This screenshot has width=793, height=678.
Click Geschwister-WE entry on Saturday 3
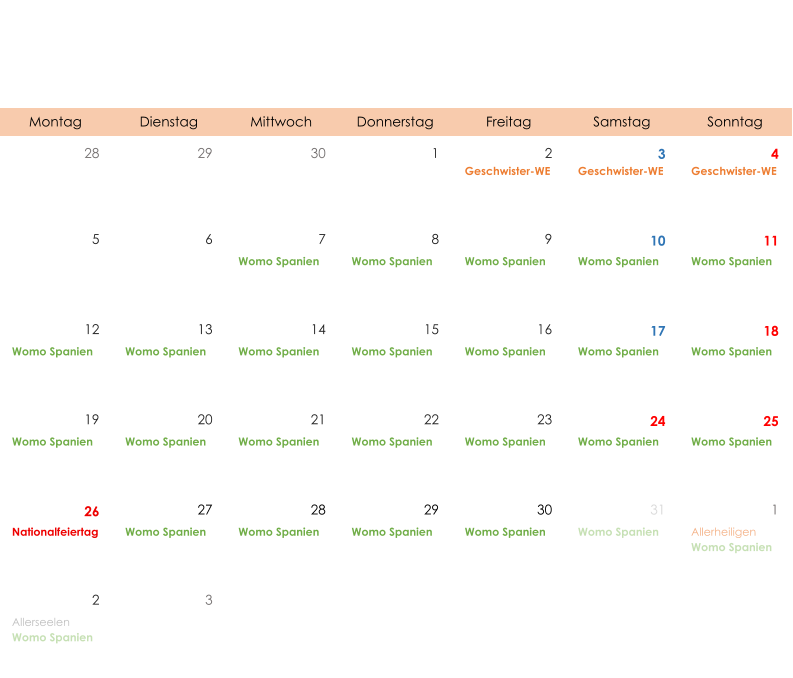621,171
